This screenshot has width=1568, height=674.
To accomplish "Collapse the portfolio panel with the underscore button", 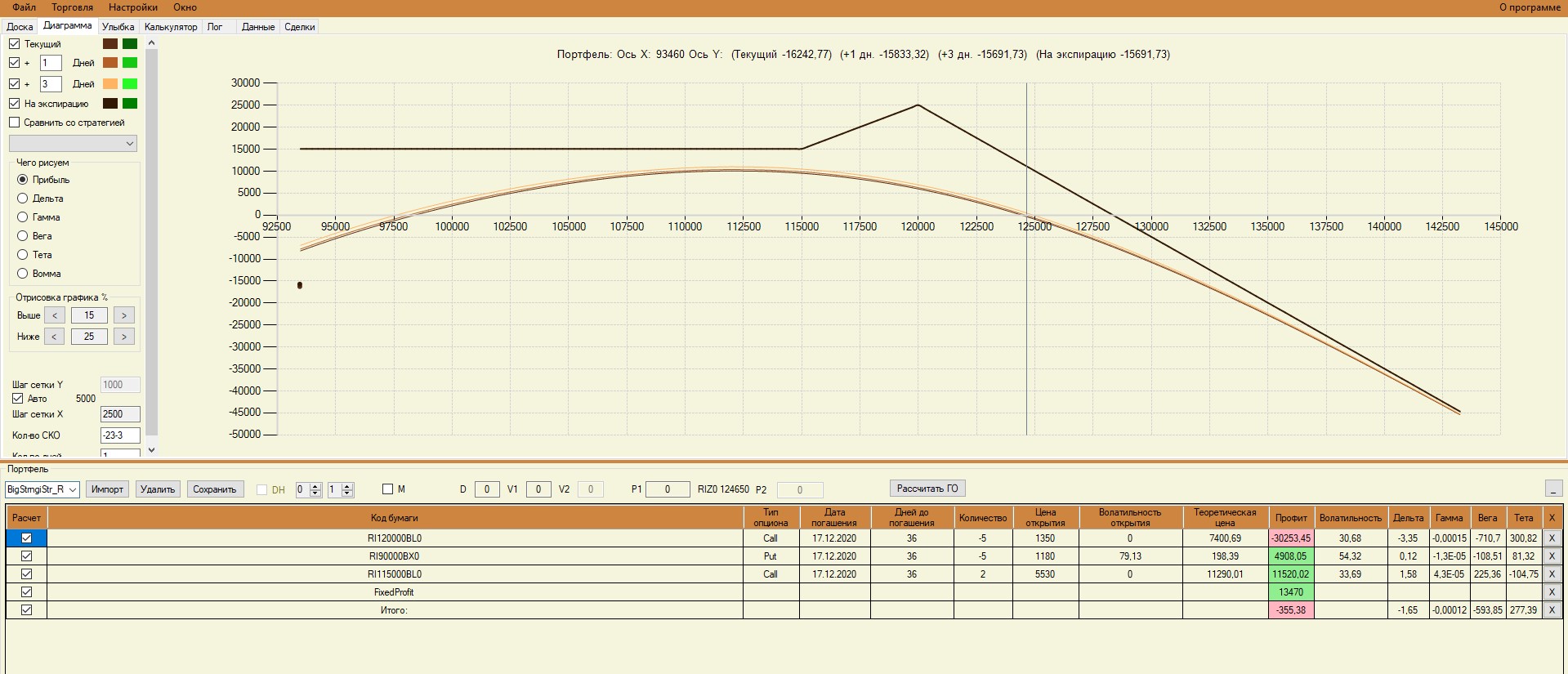I will tap(1553, 489).
